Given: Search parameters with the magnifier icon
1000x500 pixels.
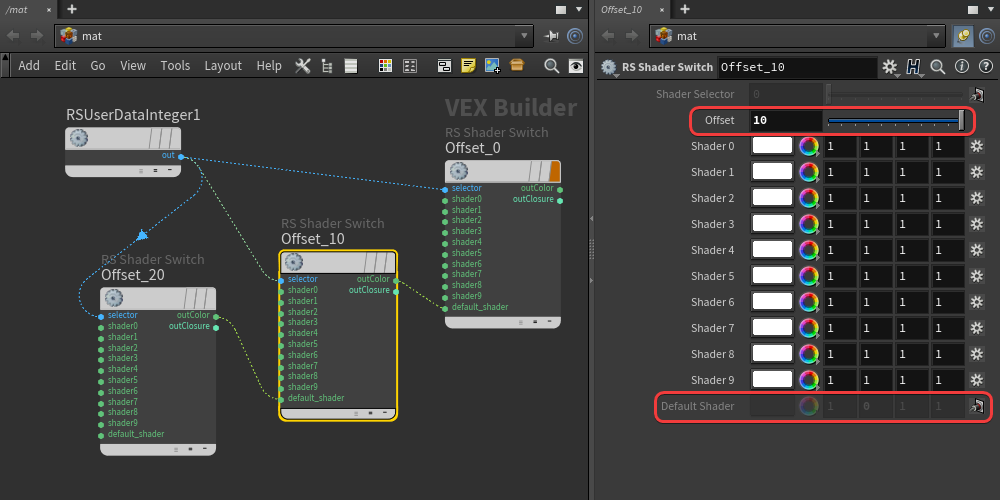Looking at the screenshot, I should pos(938,66).
